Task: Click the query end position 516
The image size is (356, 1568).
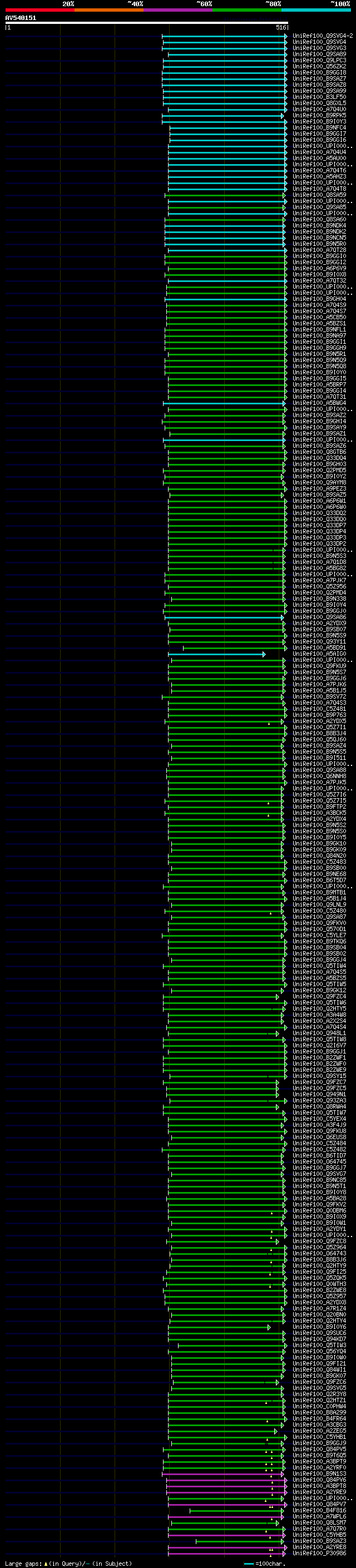Action: click(x=281, y=27)
